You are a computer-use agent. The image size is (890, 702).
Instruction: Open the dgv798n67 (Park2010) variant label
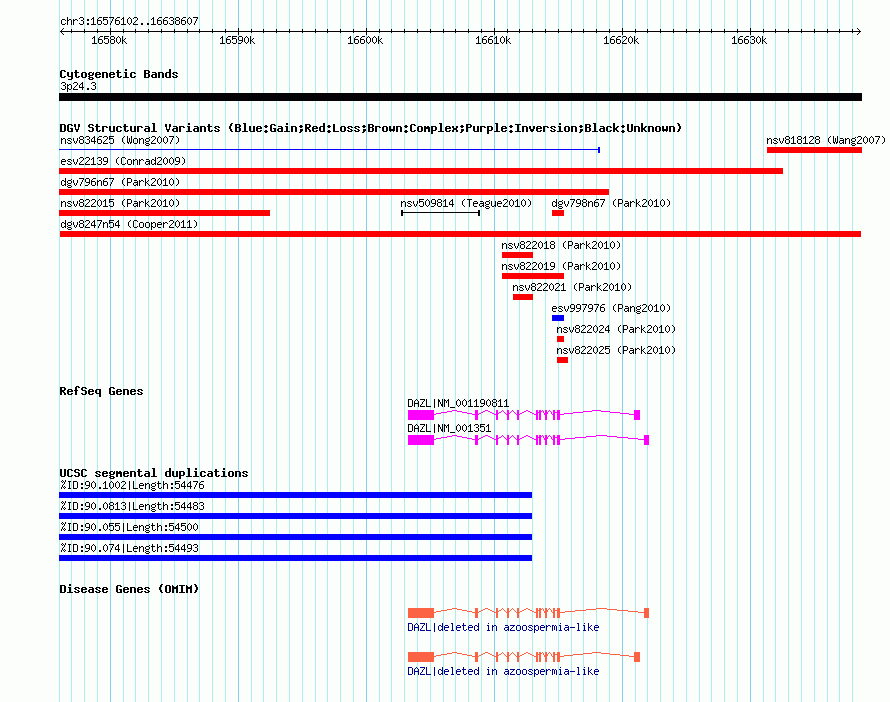point(611,203)
